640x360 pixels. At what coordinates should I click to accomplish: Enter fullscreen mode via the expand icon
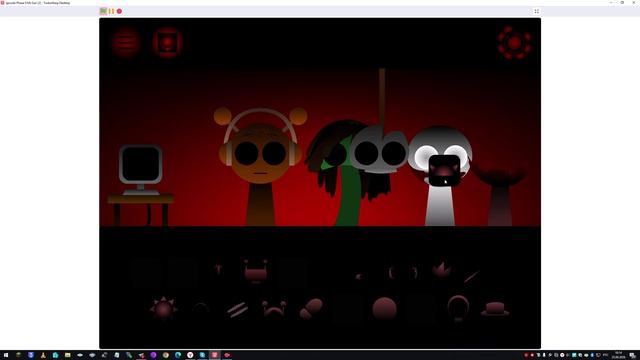pos(537,11)
